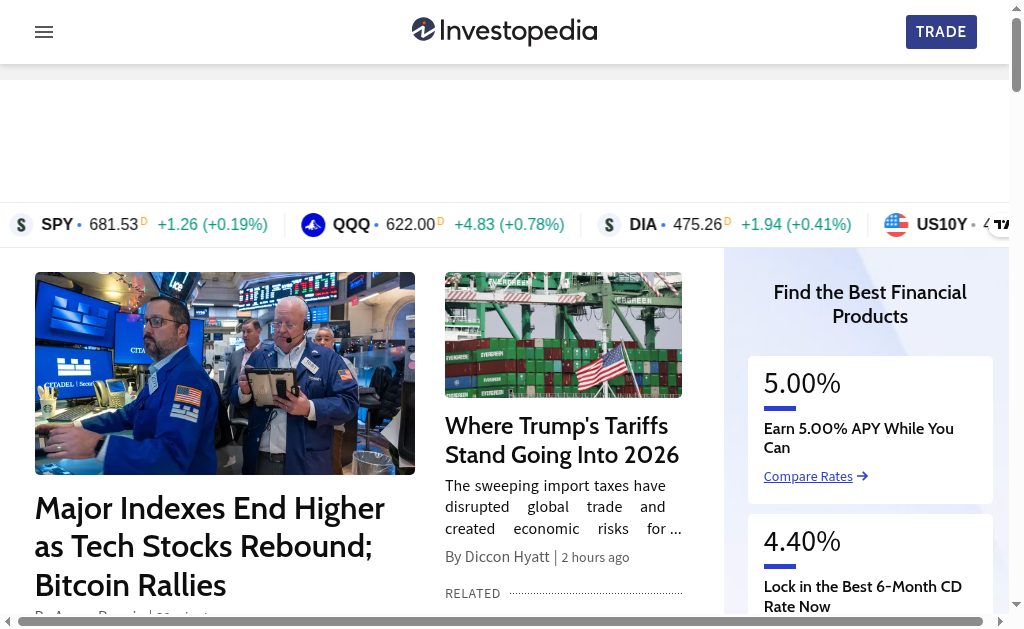1024x629 pixels.
Task: Click the vertical scrollbar thumb
Action: tap(1016, 56)
